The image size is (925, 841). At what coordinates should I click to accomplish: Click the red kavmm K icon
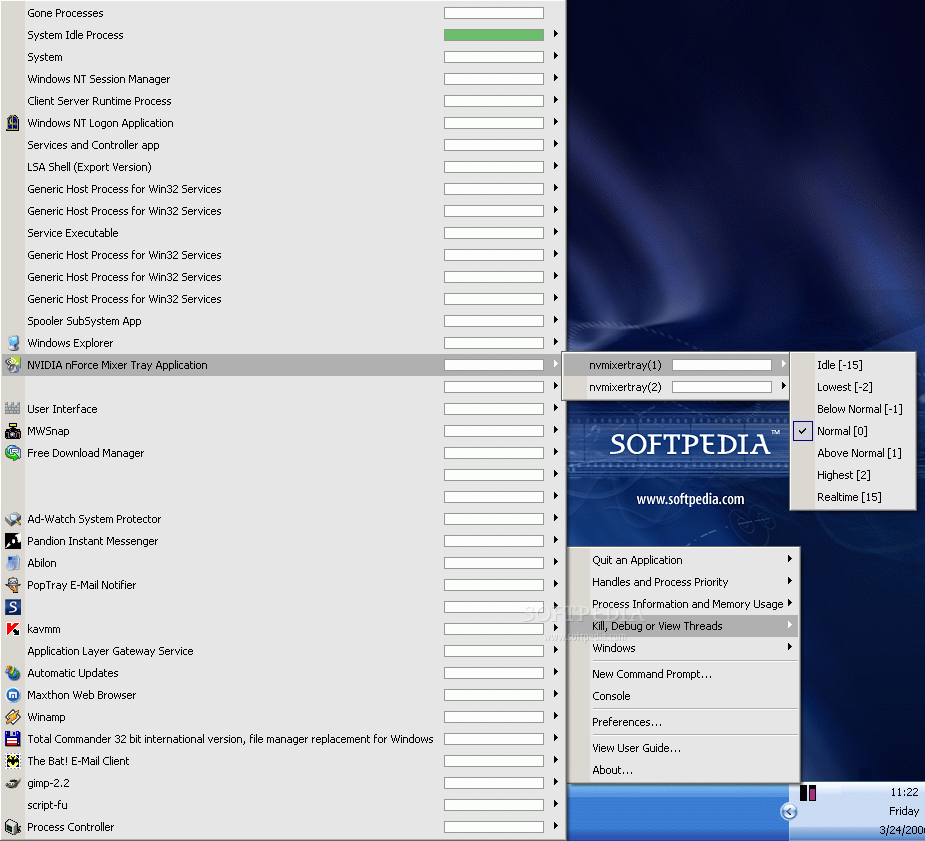[12, 629]
